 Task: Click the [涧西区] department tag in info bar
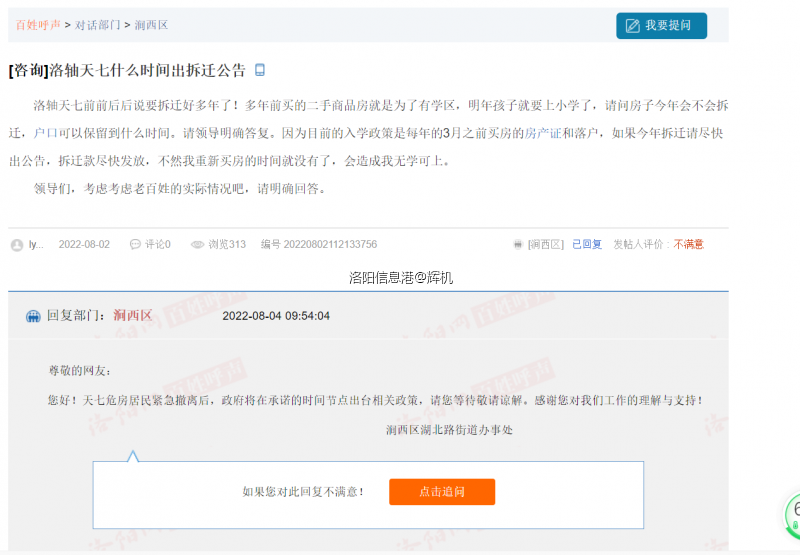[546, 244]
